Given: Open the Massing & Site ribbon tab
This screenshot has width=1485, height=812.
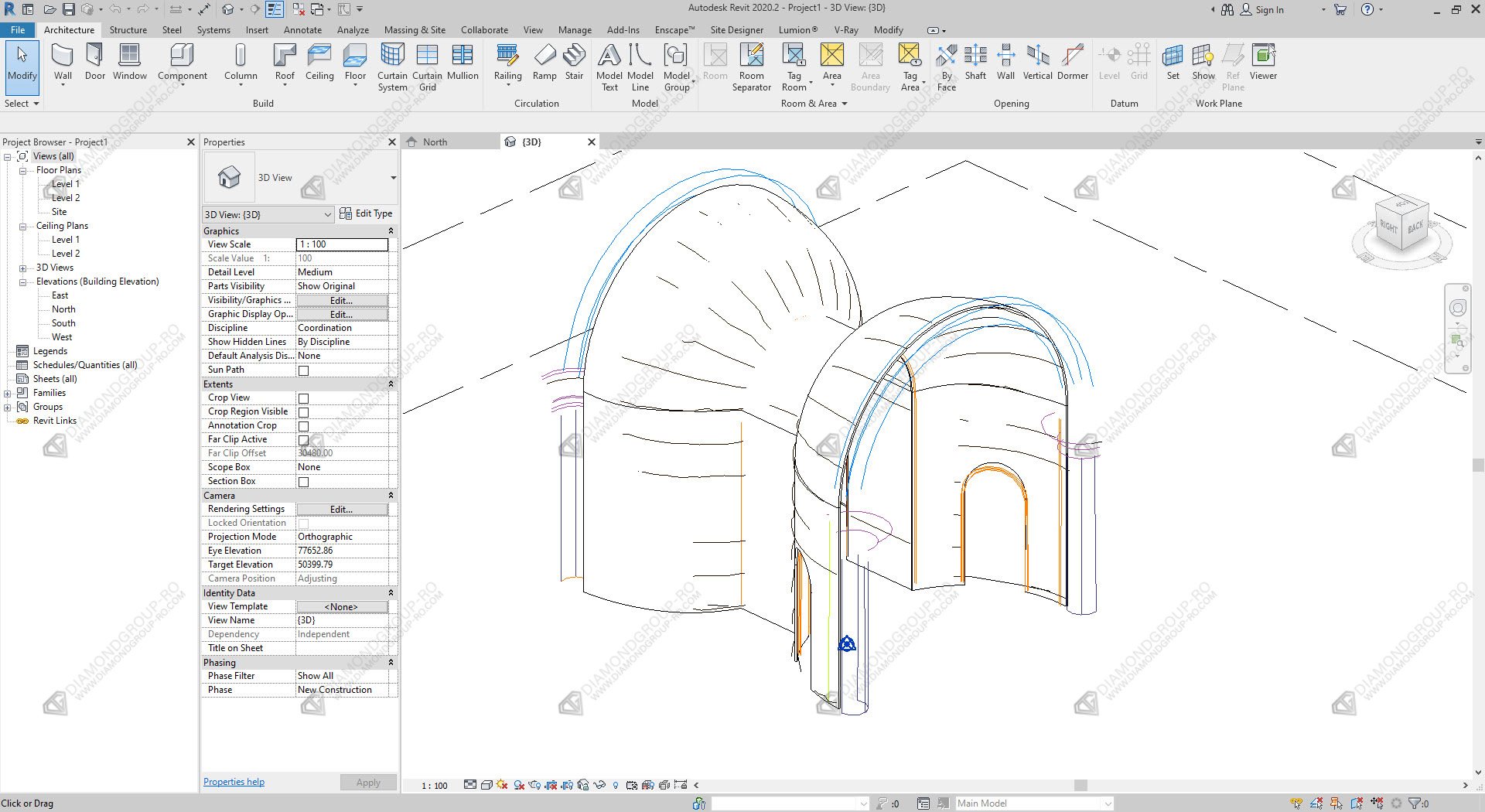Looking at the screenshot, I should (x=415, y=30).
